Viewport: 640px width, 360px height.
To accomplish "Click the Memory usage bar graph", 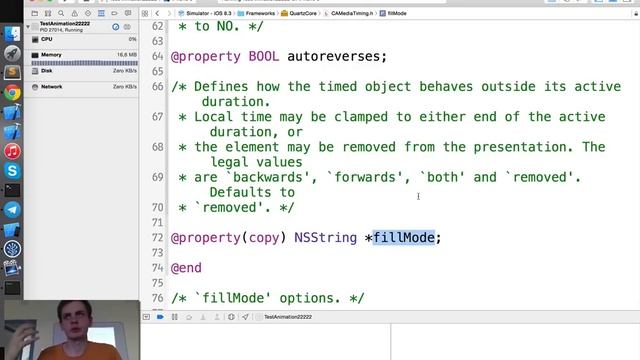I will pos(84,63).
